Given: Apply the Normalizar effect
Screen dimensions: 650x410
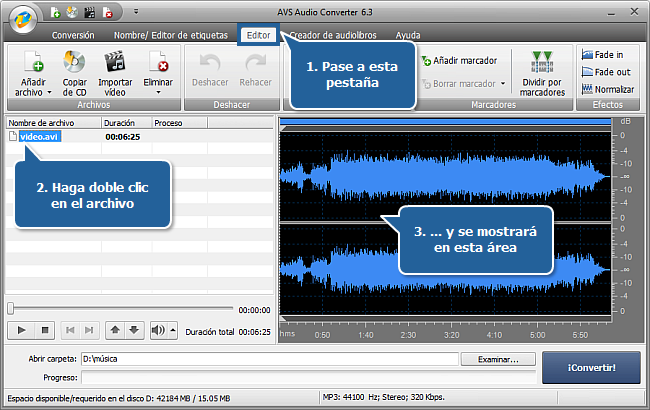Looking at the screenshot, I should point(607,89).
